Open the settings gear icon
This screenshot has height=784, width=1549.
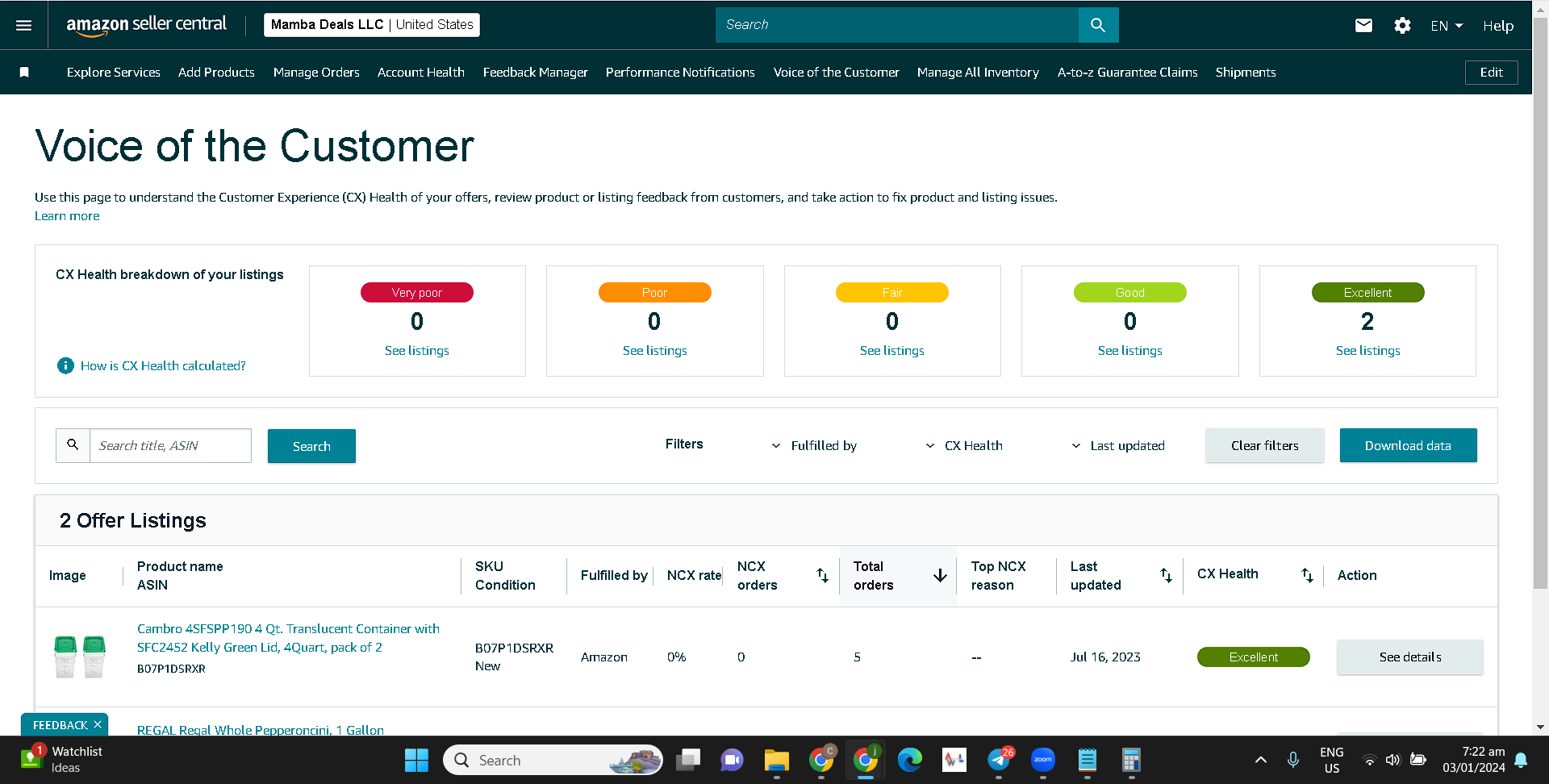(1402, 26)
